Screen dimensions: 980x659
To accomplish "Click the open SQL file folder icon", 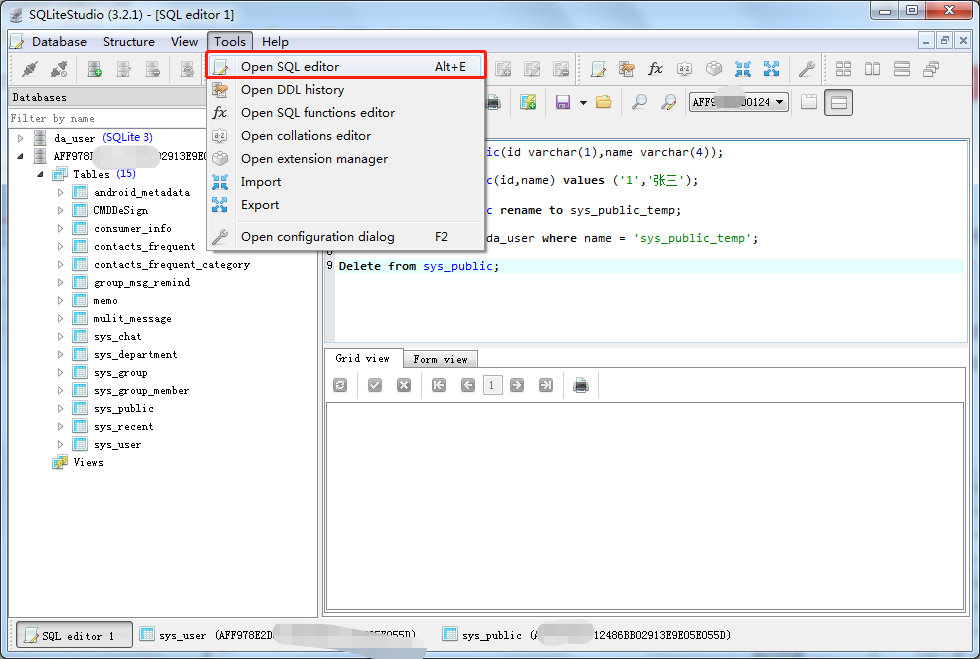I will point(604,102).
